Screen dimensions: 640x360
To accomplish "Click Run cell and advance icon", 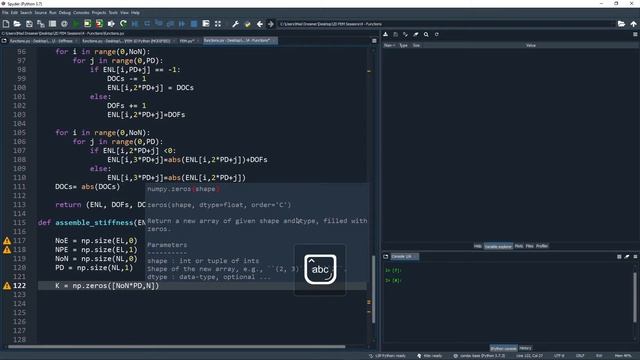I will click(x=99, y=24).
